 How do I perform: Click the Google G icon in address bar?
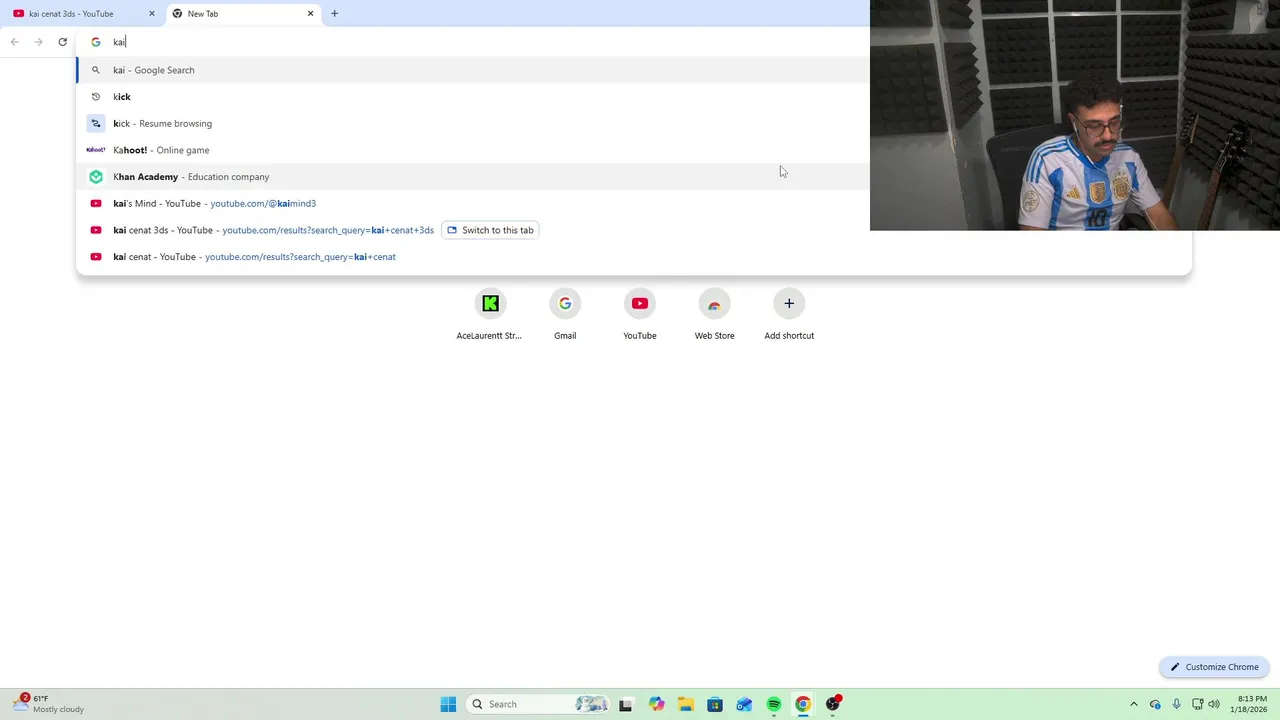click(96, 42)
